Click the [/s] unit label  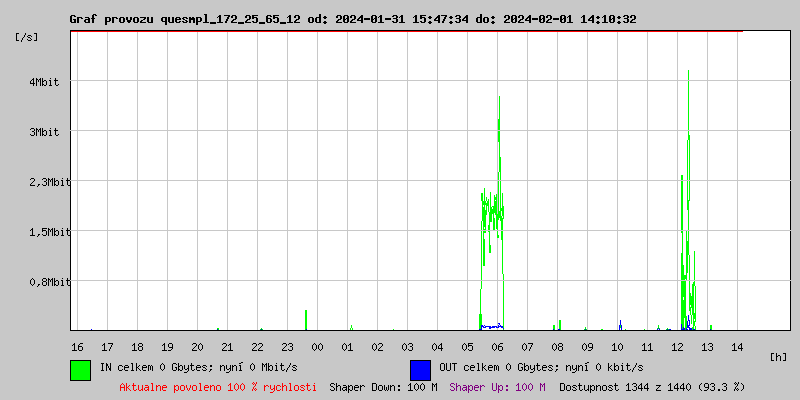tap(28, 37)
